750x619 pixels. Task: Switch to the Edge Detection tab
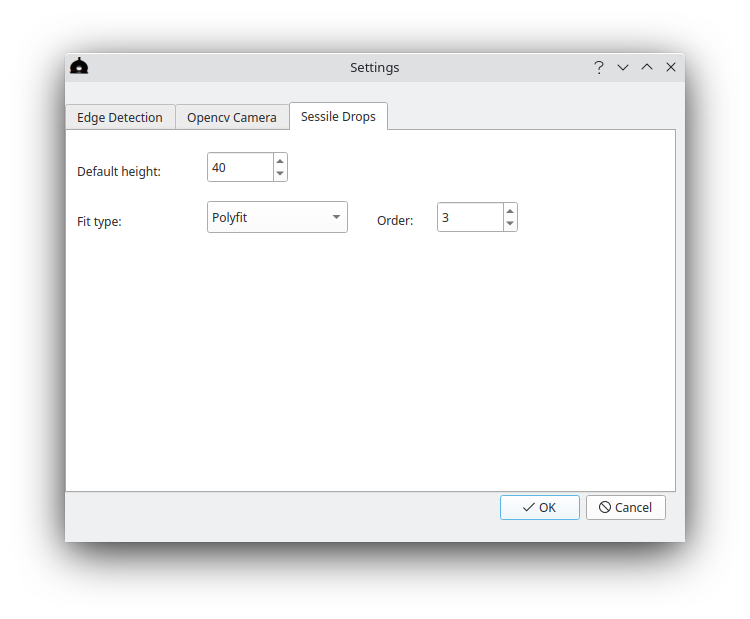click(120, 117)
